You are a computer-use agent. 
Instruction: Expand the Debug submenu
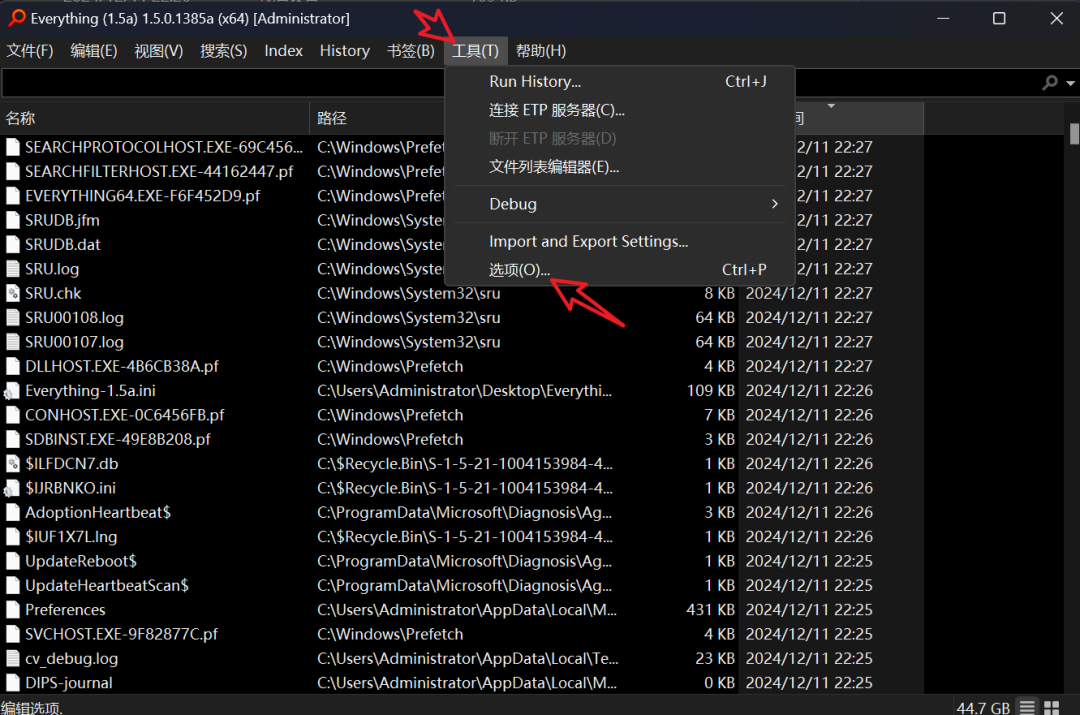(620, 204)
